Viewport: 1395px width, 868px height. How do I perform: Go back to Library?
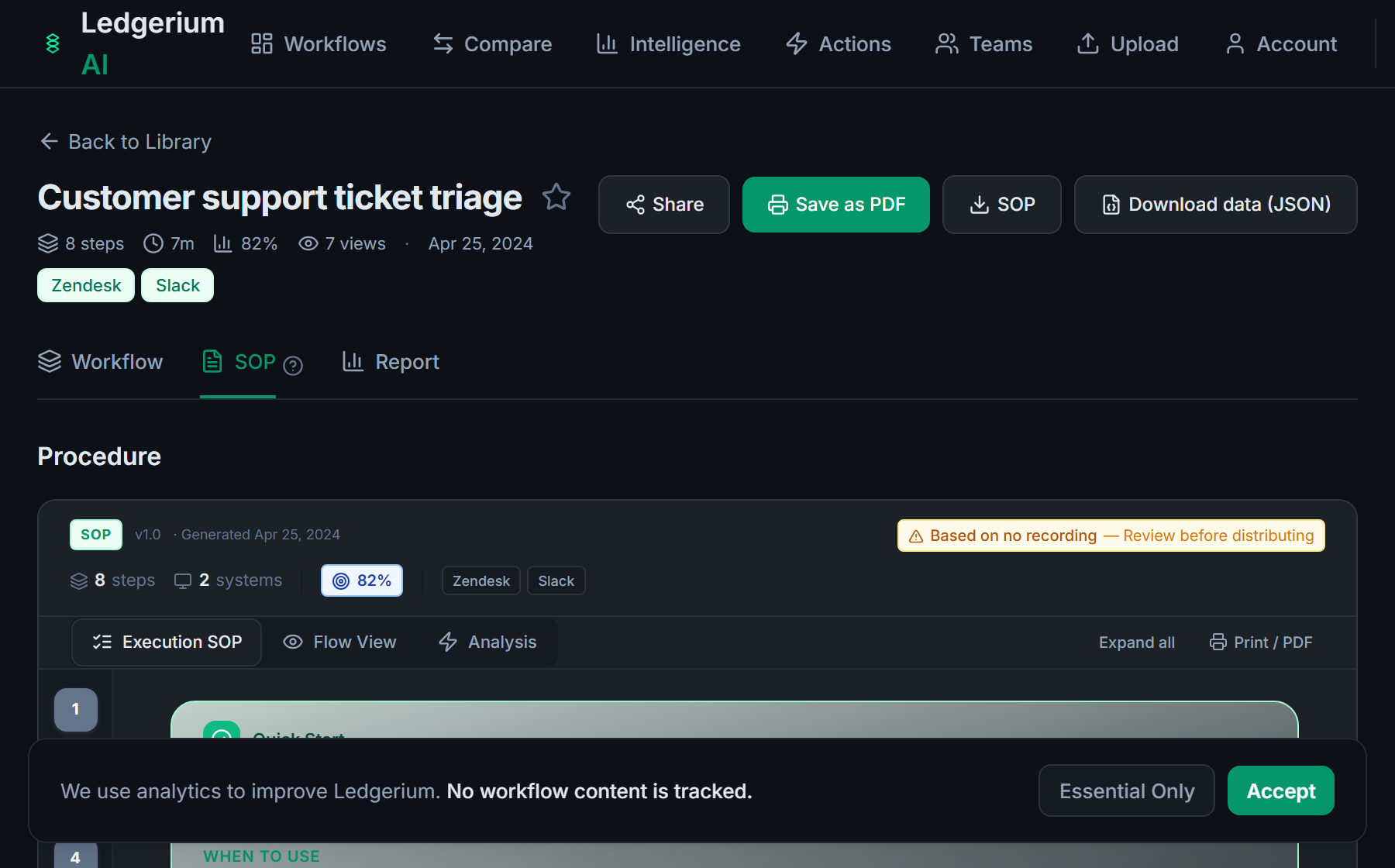tap(126, 141)
